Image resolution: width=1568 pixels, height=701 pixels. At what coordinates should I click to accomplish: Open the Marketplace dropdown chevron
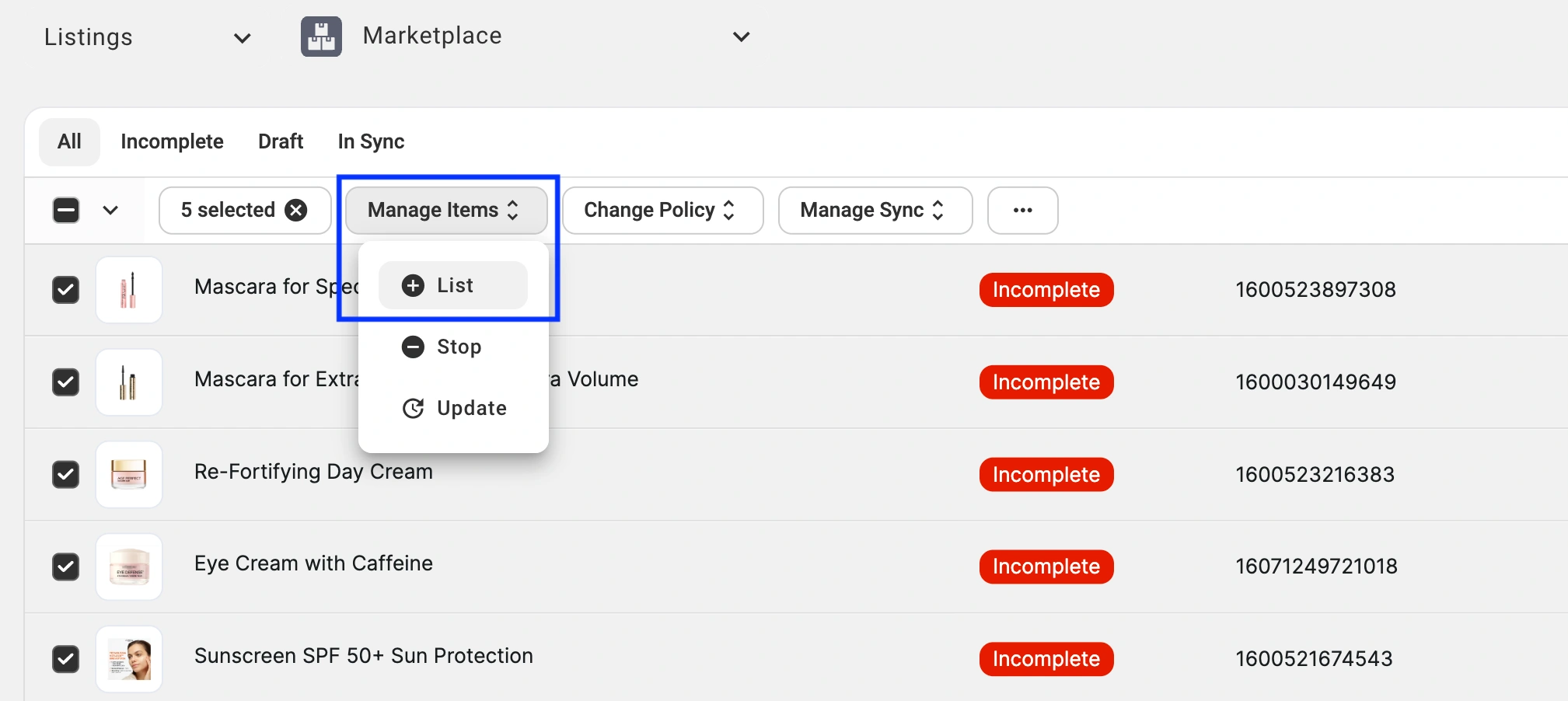tap(741, 37)
